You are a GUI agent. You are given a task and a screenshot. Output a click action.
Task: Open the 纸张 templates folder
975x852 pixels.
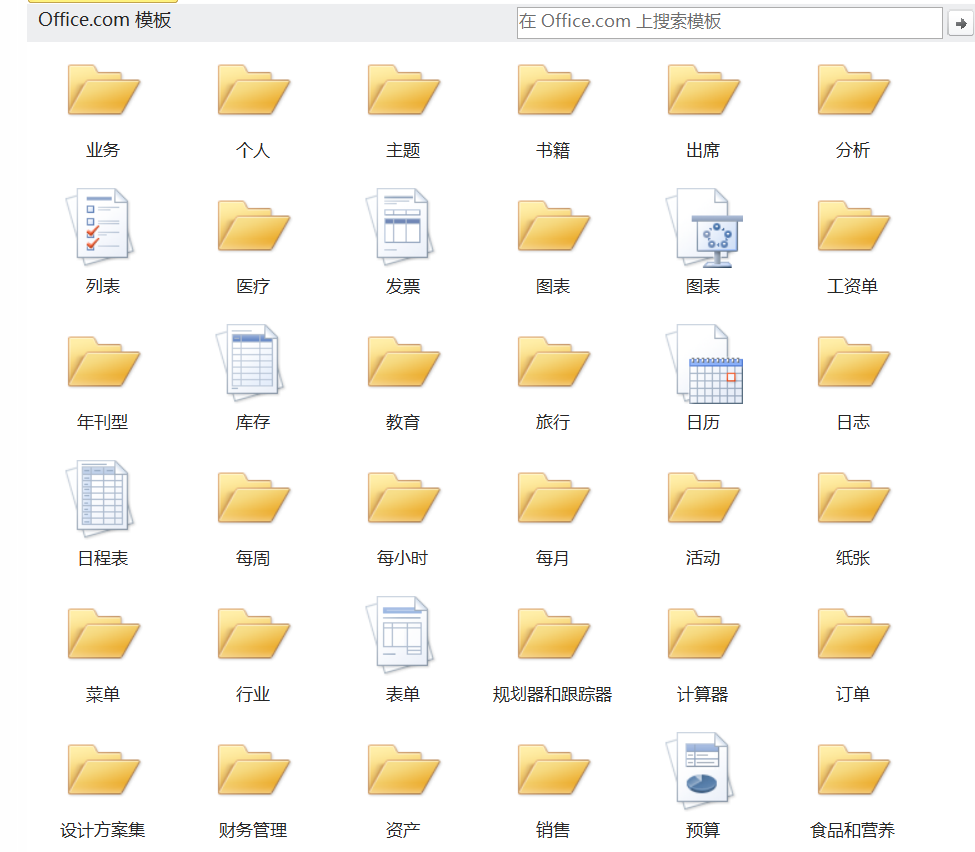(x=853, y=499)
